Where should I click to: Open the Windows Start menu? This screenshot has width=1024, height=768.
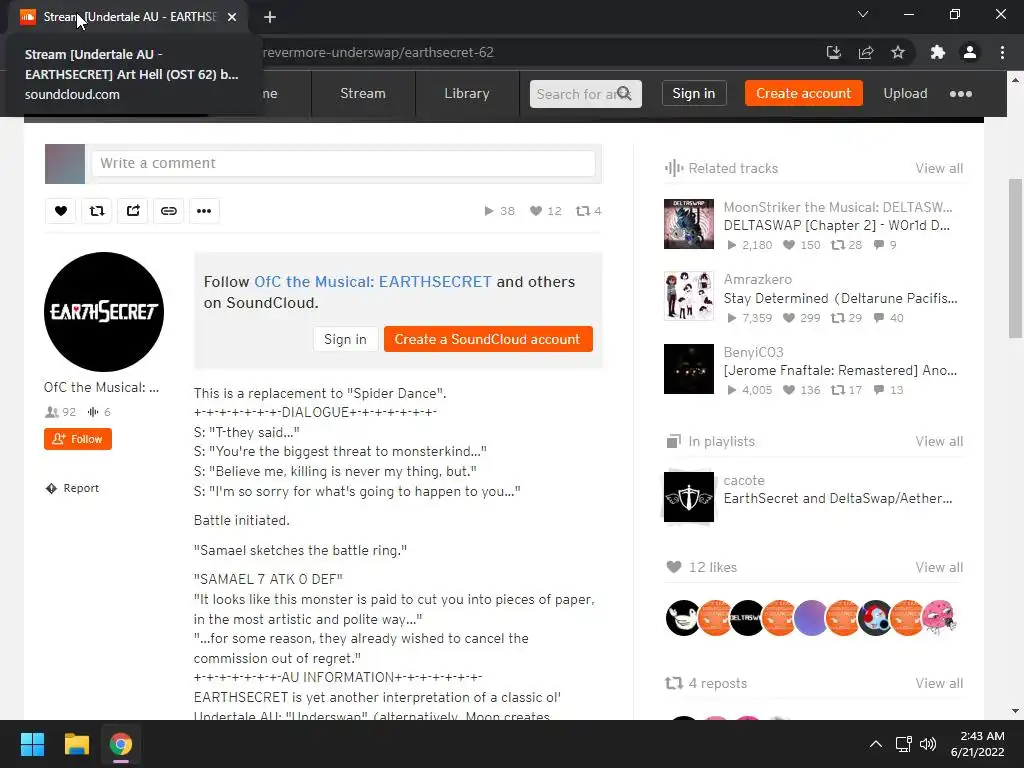[32, 744]
